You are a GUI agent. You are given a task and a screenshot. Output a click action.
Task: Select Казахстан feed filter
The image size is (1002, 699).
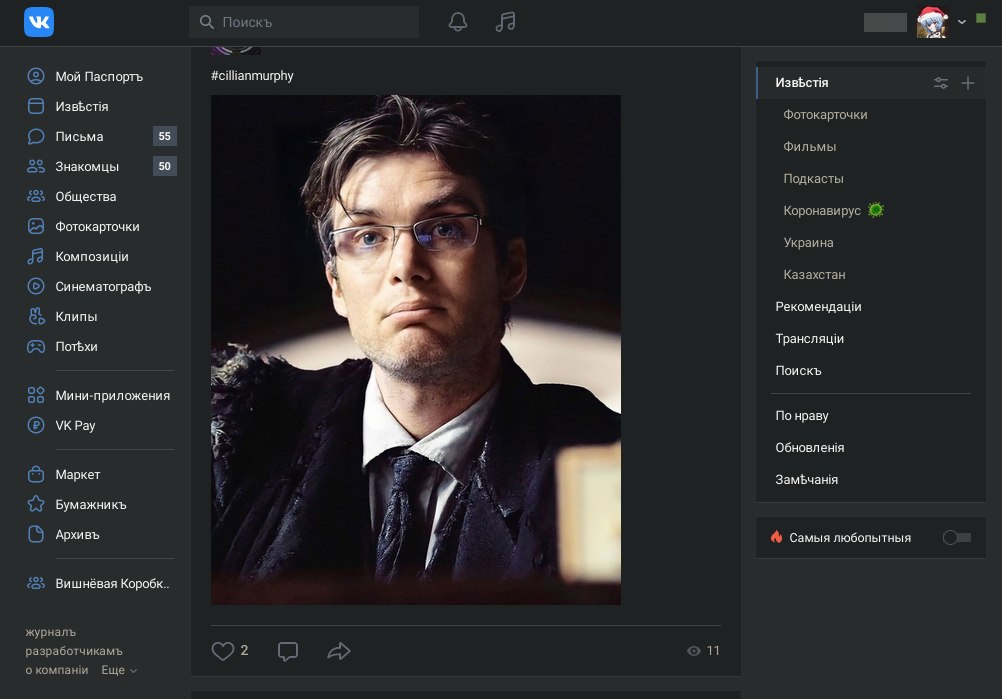(814, 275)
